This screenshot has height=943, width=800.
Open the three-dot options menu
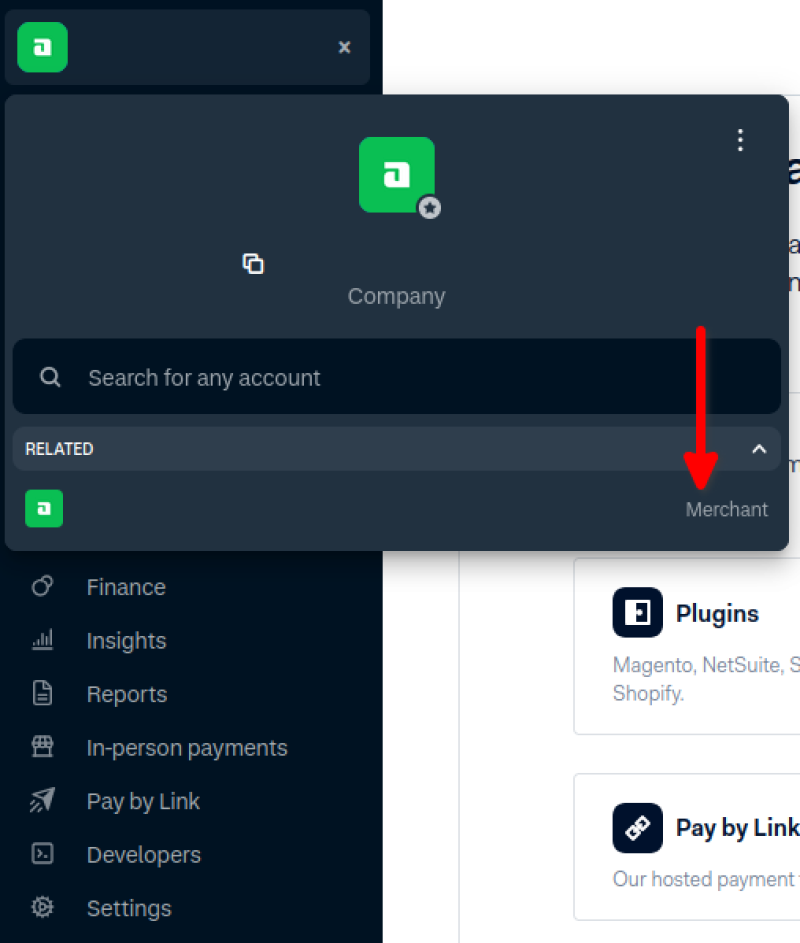740,140
